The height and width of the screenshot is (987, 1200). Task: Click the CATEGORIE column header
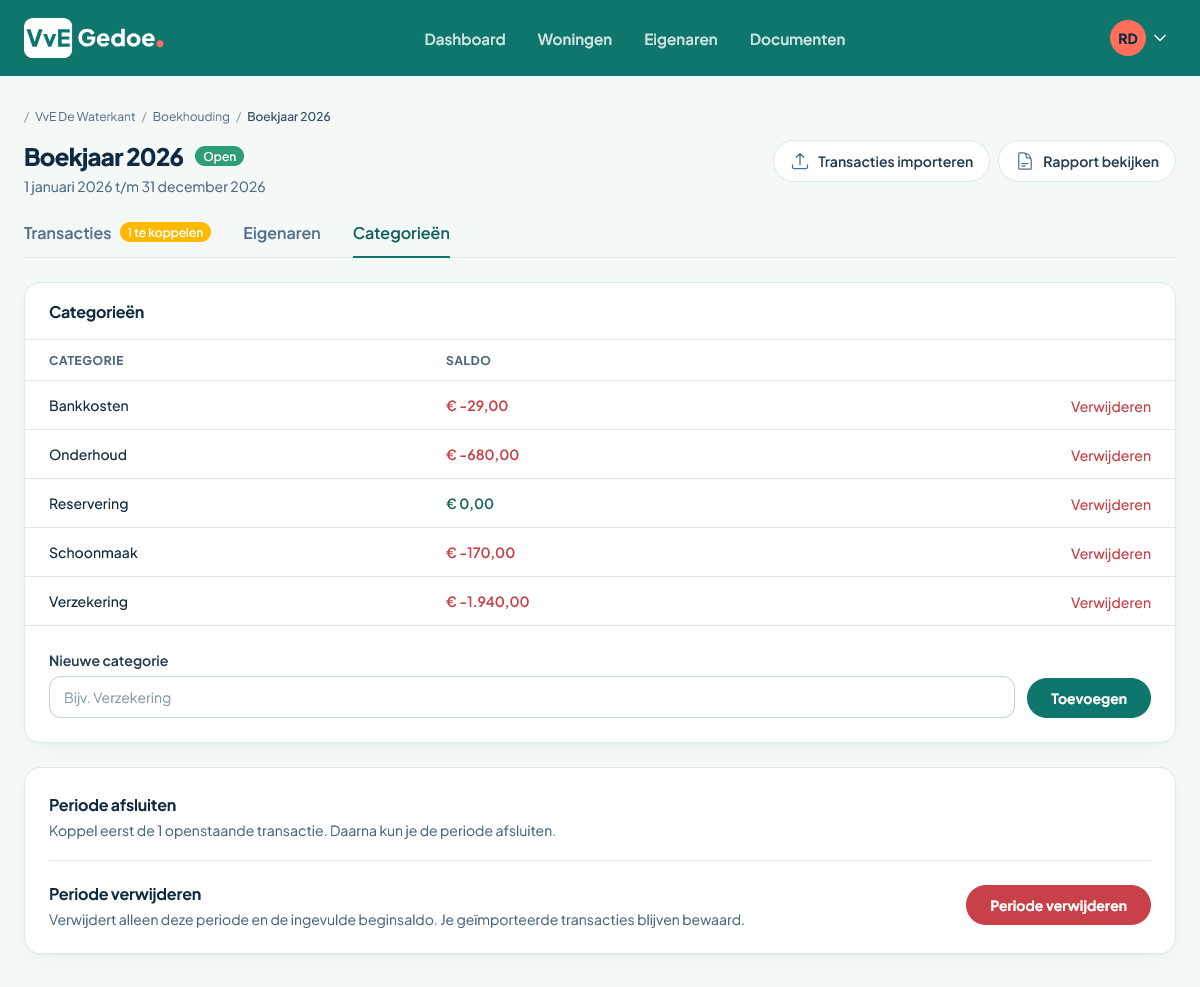86,361
